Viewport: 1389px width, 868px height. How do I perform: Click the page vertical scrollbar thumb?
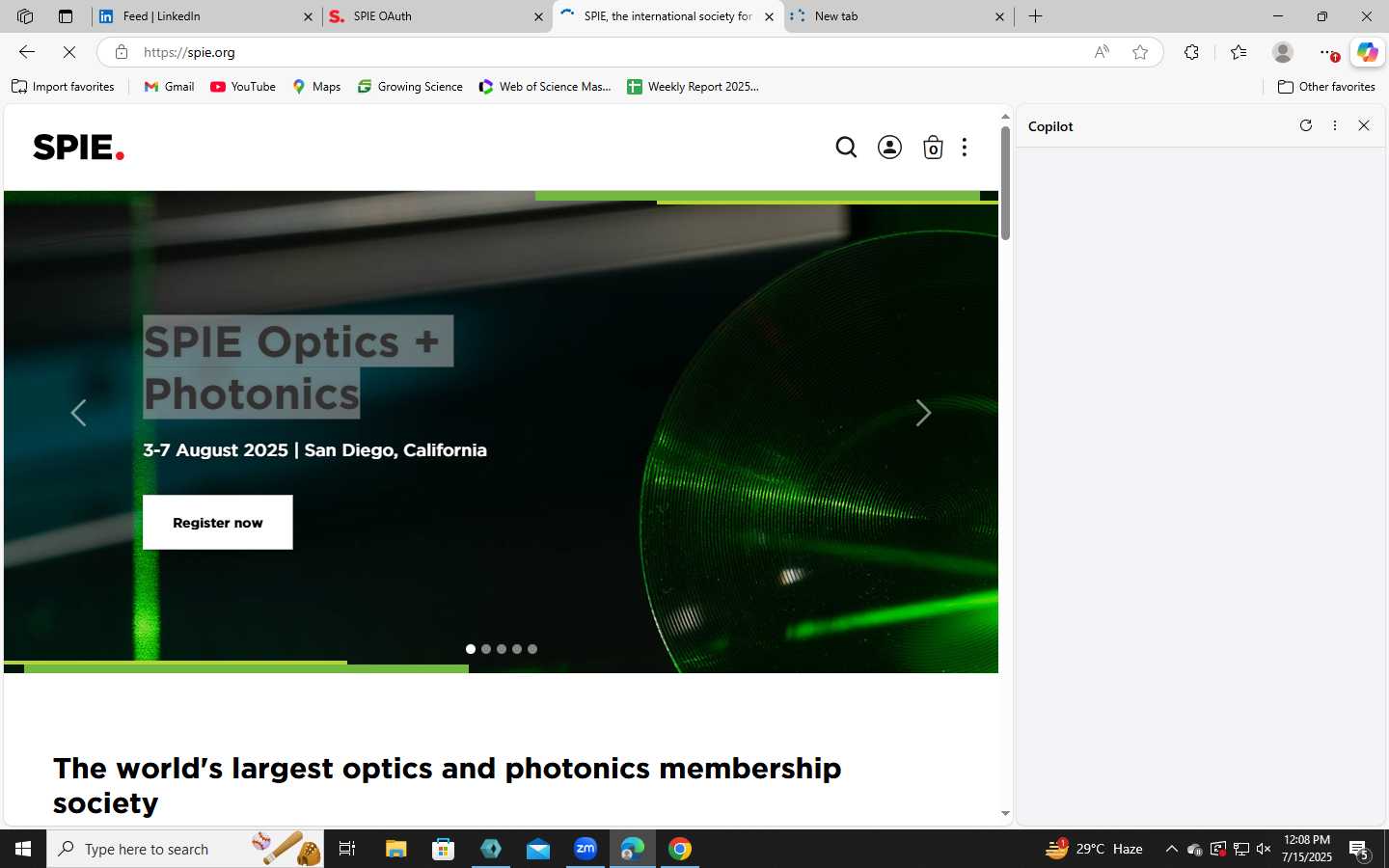pos(1005,183)
